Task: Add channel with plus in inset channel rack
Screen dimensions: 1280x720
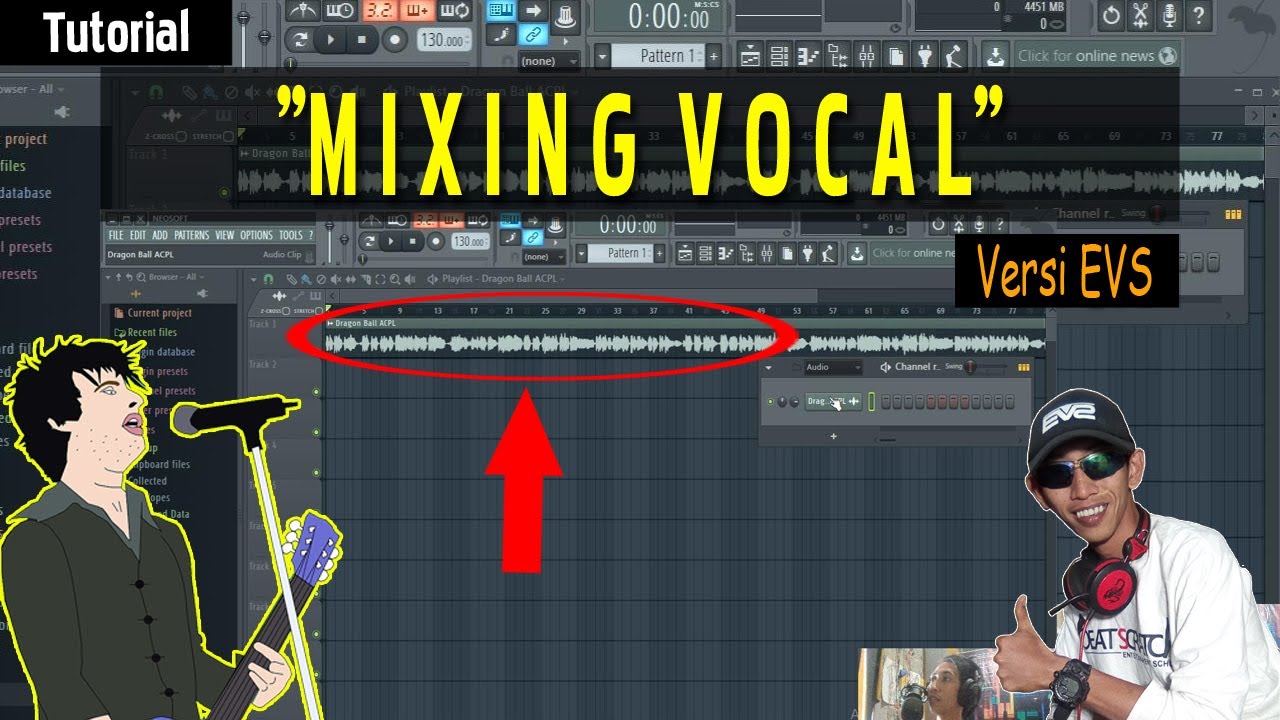Action: (833, 435)
